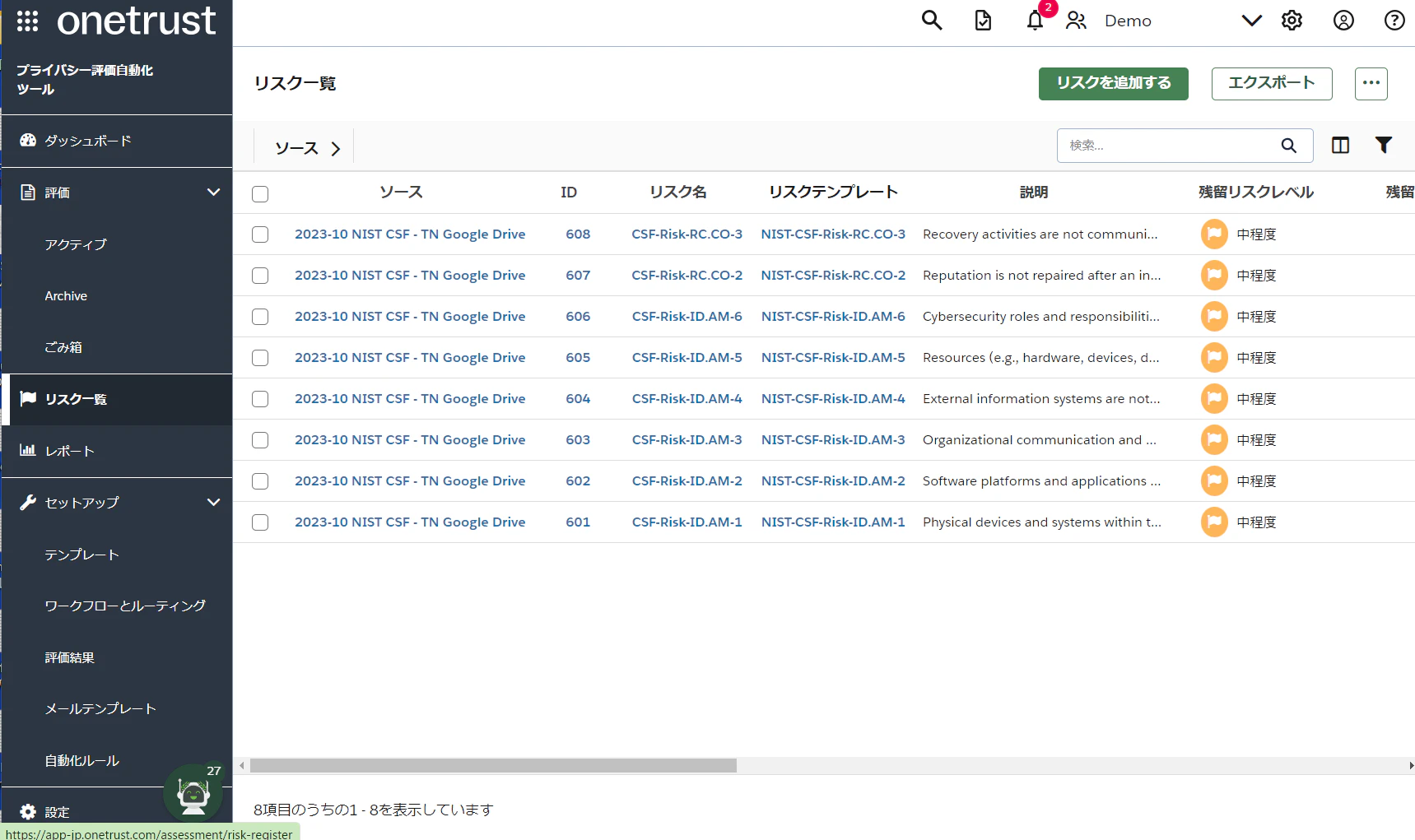Open 設定 at the sidebar bottom
The image size is (1415, 840).
pyautogui.click(x=56, y=812)
